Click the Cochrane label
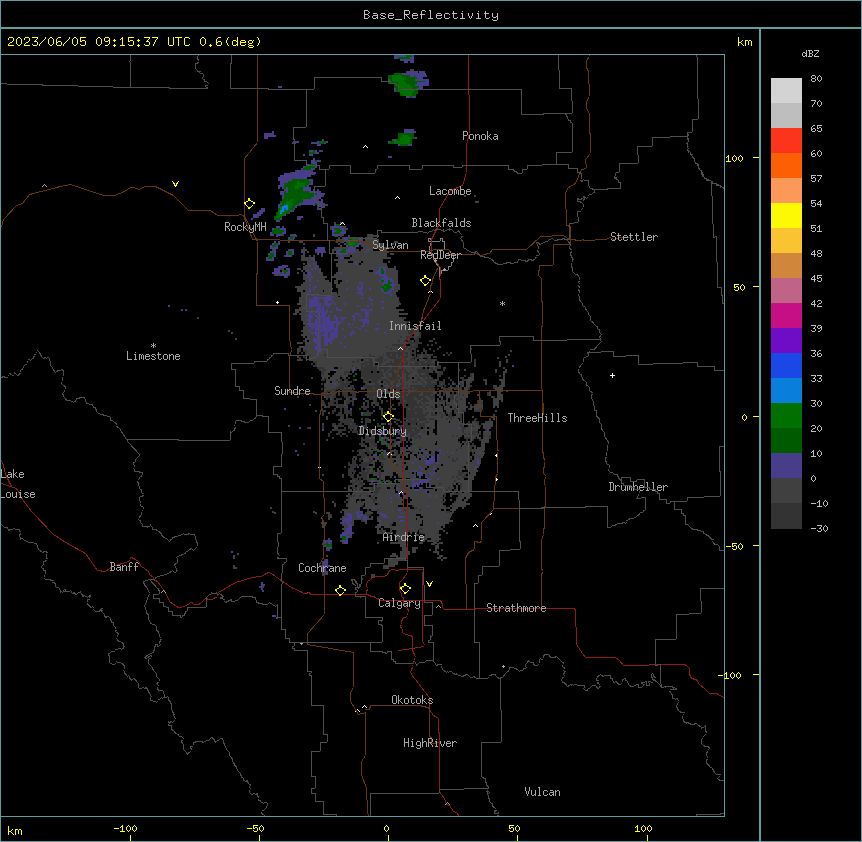 point(322,568)
